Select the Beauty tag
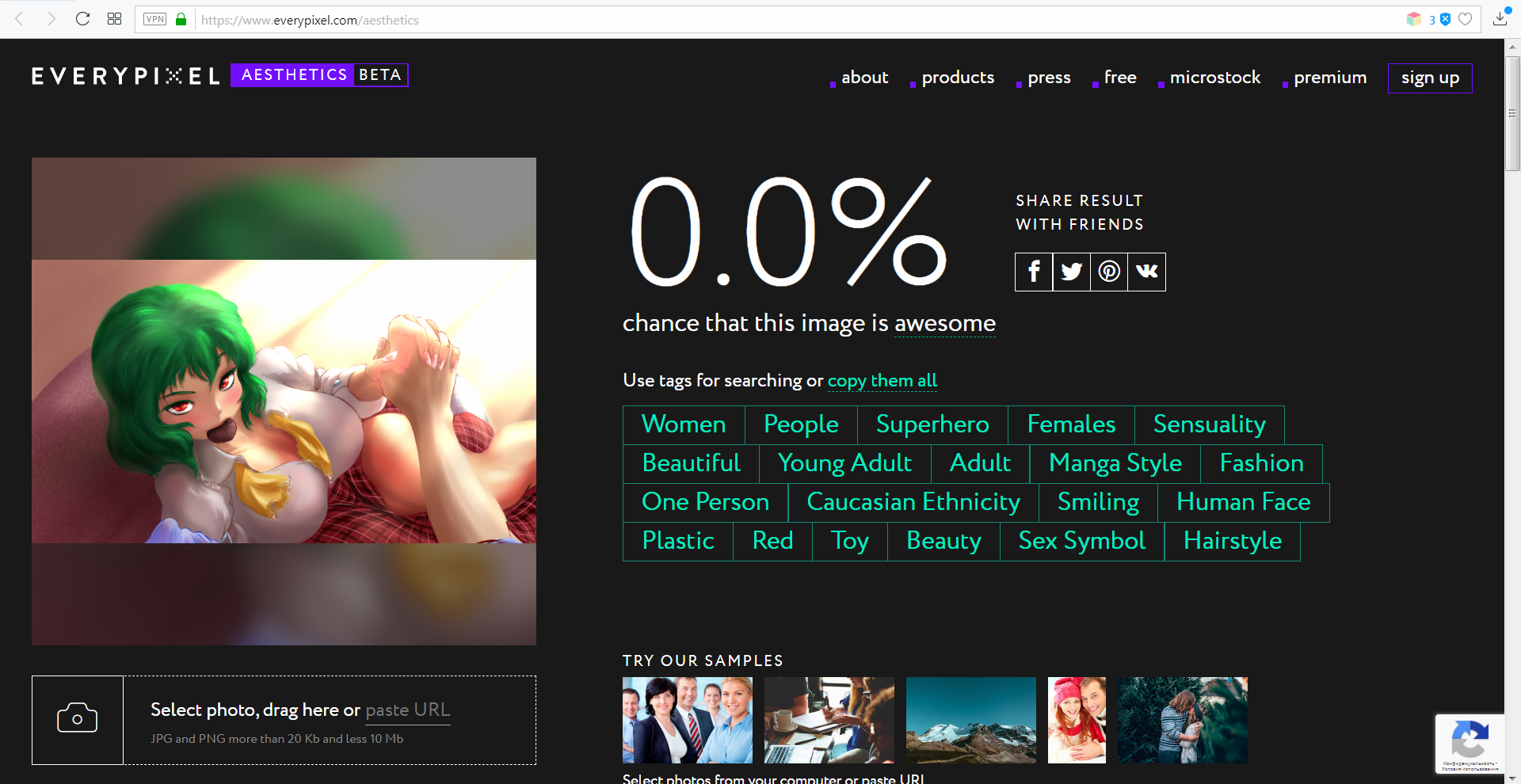Image resolution: width=1521 pixels, height=784 pixels. 943,541
